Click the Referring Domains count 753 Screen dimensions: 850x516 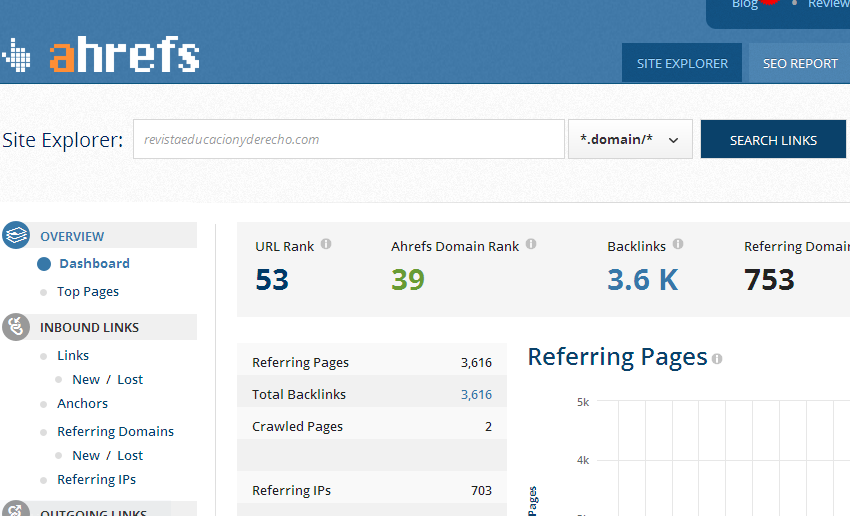[769, 280]
